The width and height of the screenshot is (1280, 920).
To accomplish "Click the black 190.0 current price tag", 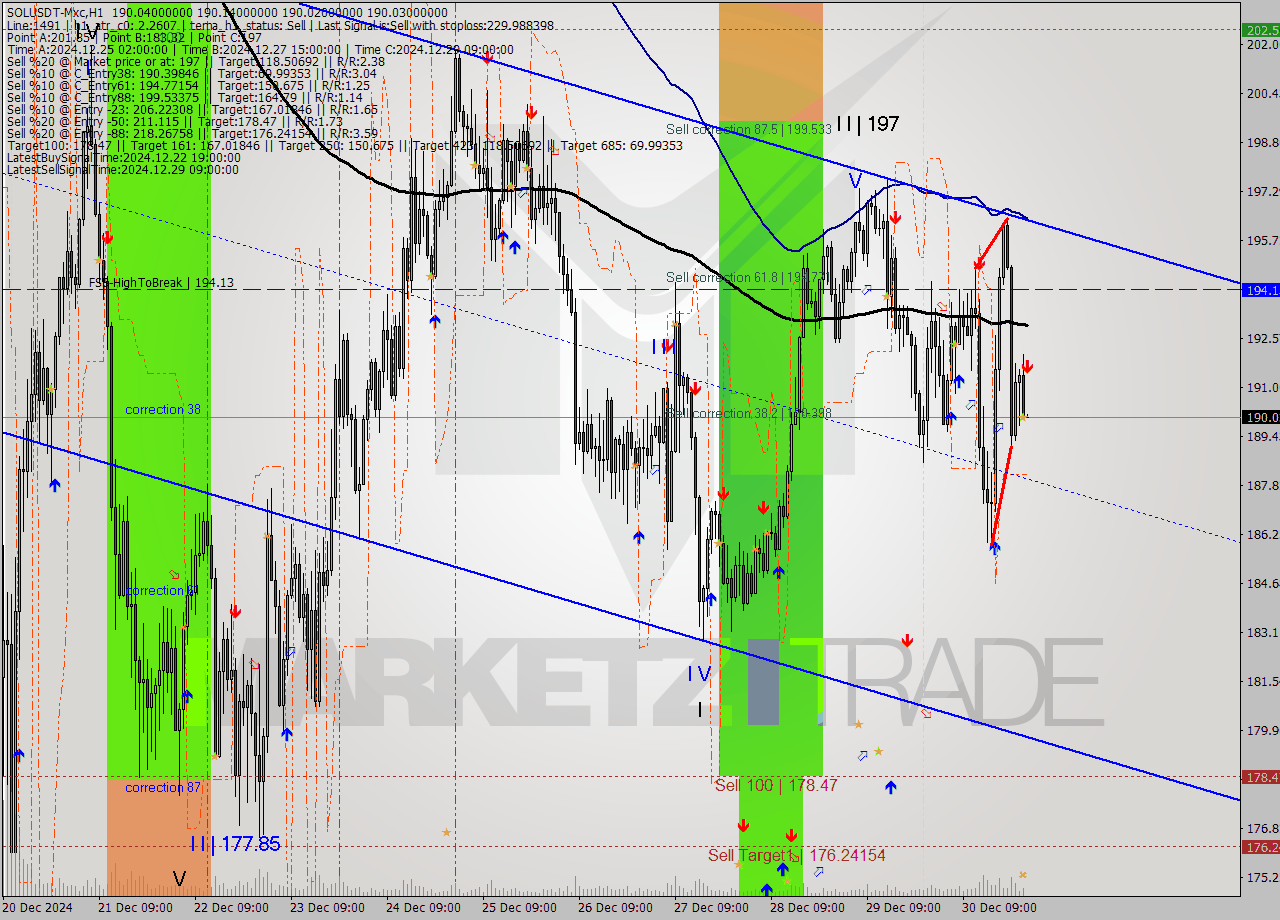I will pyautogui.click(x=1260, y=418).
